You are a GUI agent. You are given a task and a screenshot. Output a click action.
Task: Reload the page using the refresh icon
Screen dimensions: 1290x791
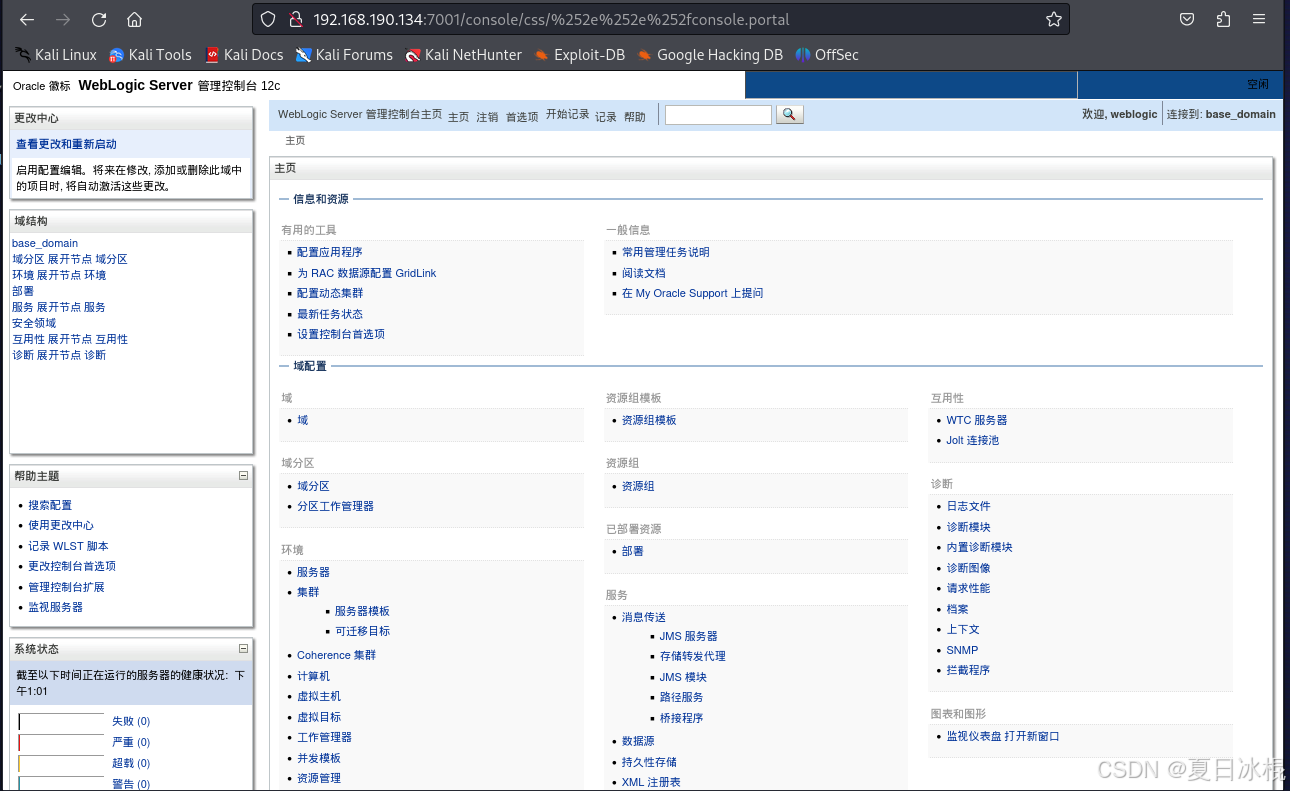tap(98, 20)
